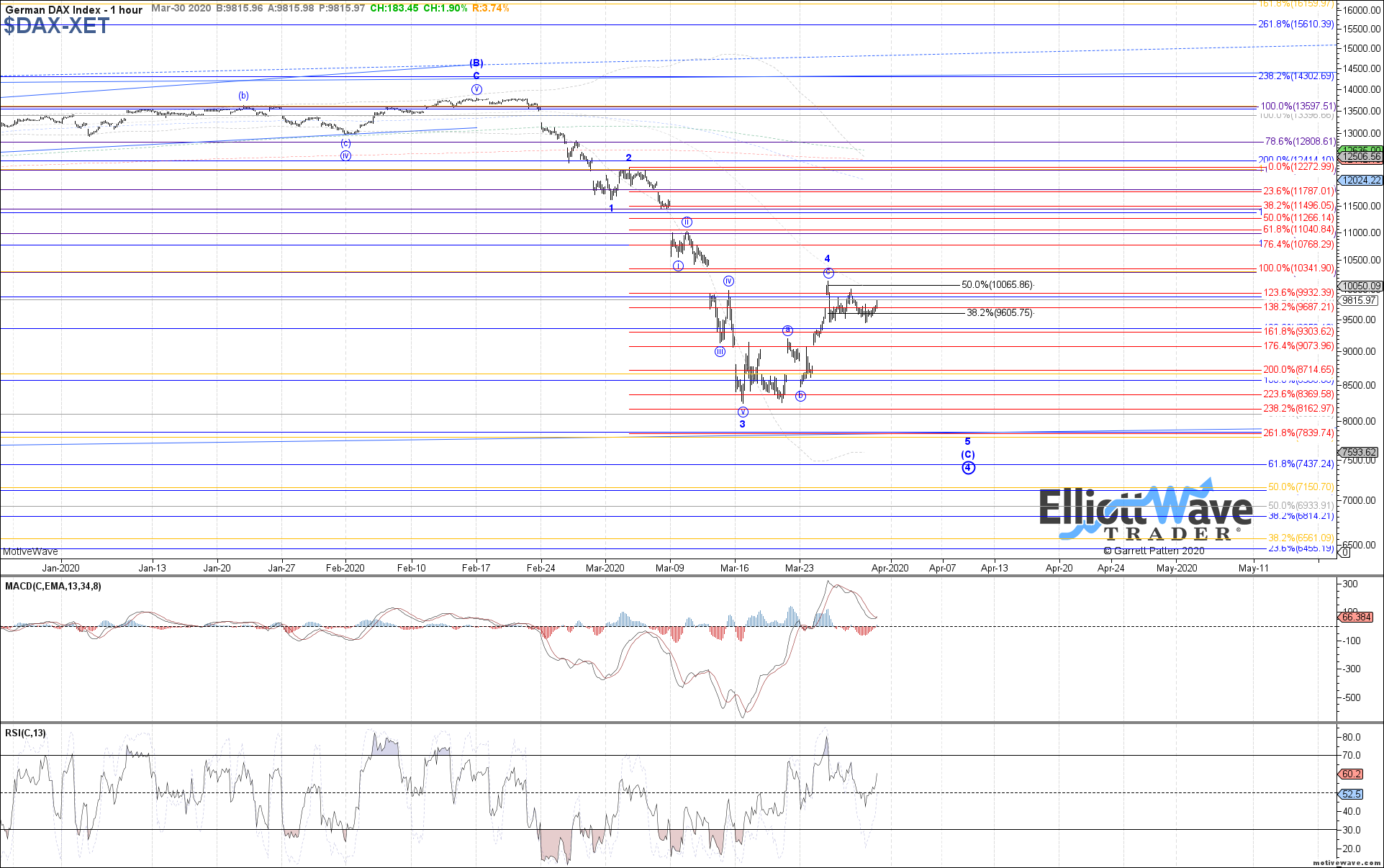This screenshot has width=1384, height=868.
Task: Click the RSI(C,13) indicator title
Action: click(x=25, y=733)
